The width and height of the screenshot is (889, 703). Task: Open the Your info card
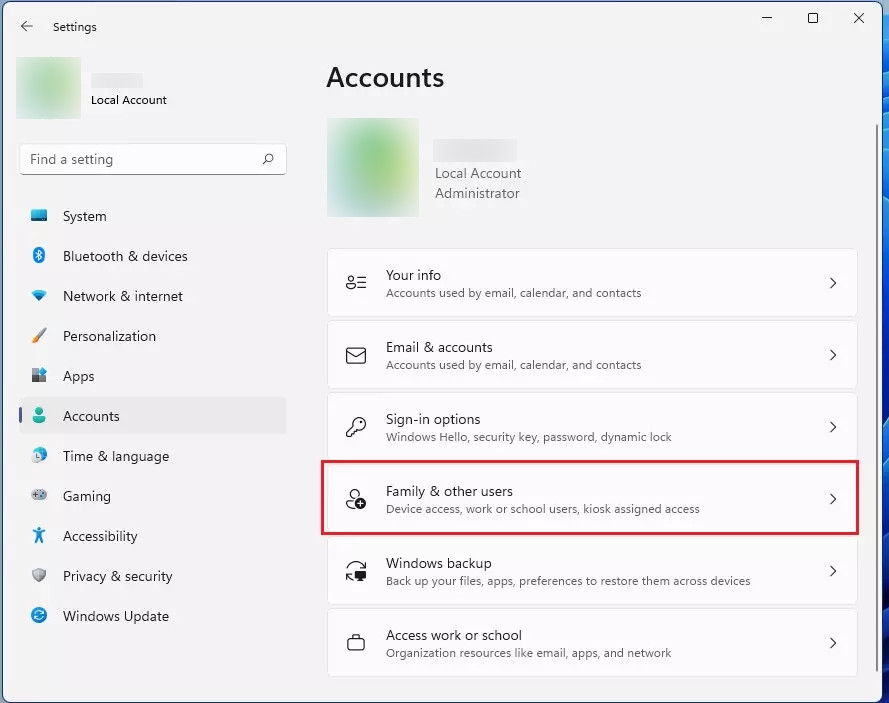coord(592,283)
